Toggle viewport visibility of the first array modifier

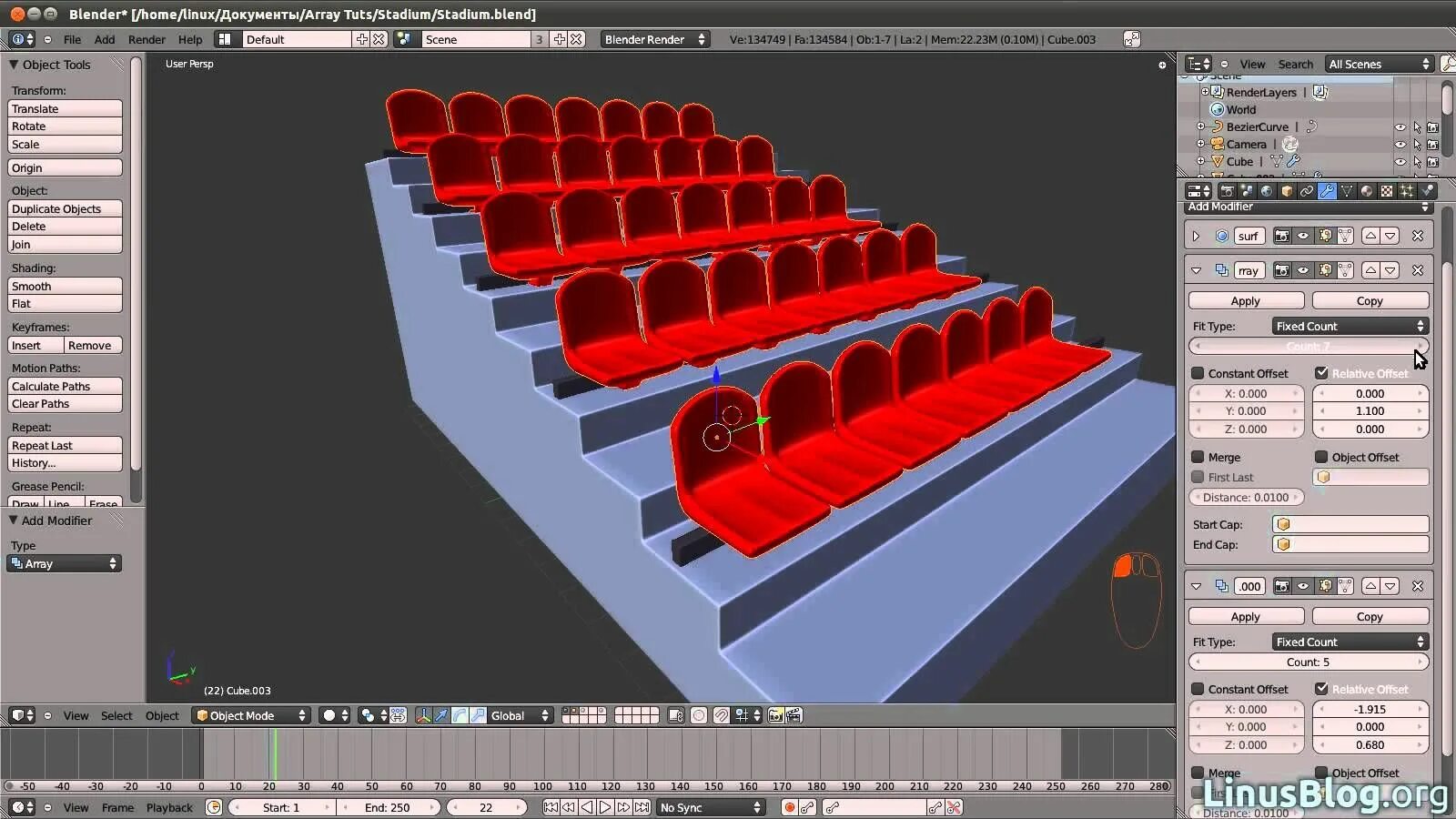tap(1303, 270)
